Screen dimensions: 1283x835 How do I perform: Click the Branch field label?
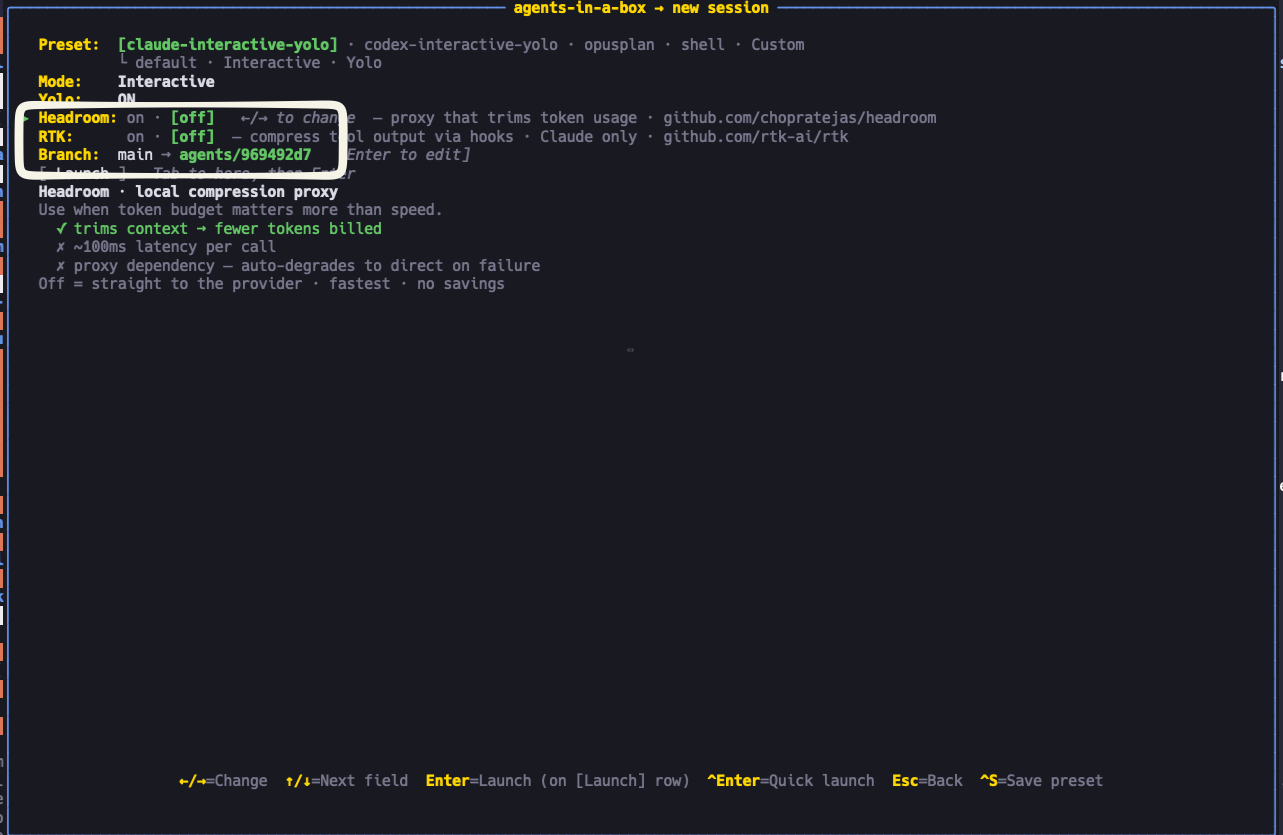click(69, 155)
